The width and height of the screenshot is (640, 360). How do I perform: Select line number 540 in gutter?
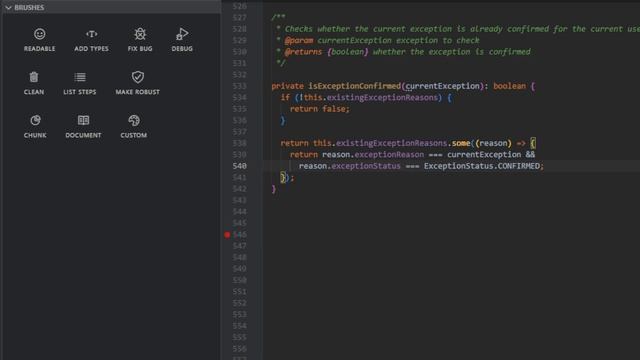point(240,166)
